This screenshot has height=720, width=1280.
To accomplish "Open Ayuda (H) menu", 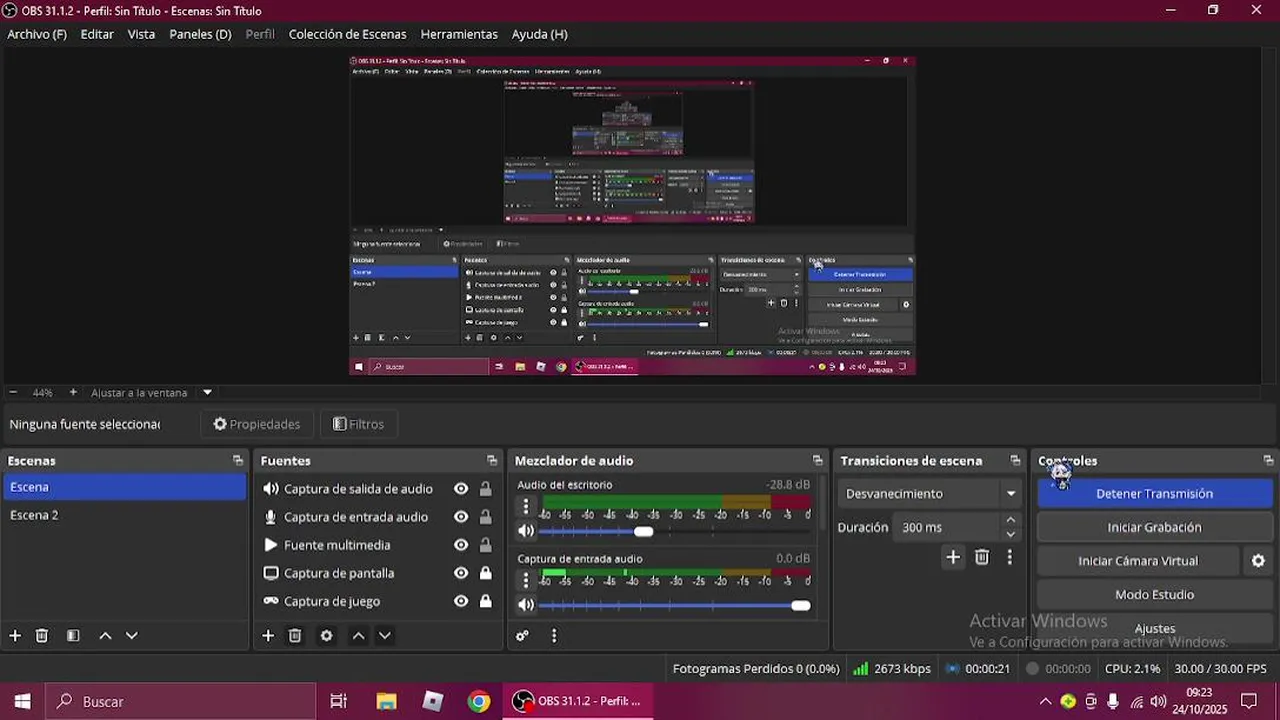I will (x=539, y=34).
